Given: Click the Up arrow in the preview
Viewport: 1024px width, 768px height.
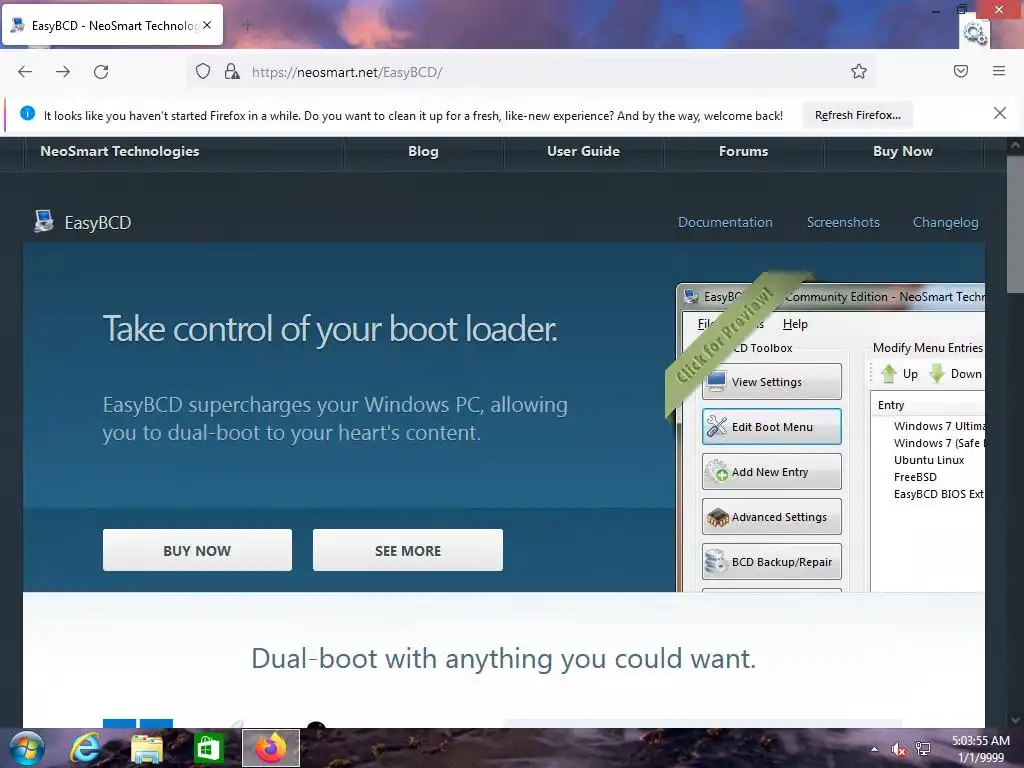Looking at the screenshot, I should 899,374.
